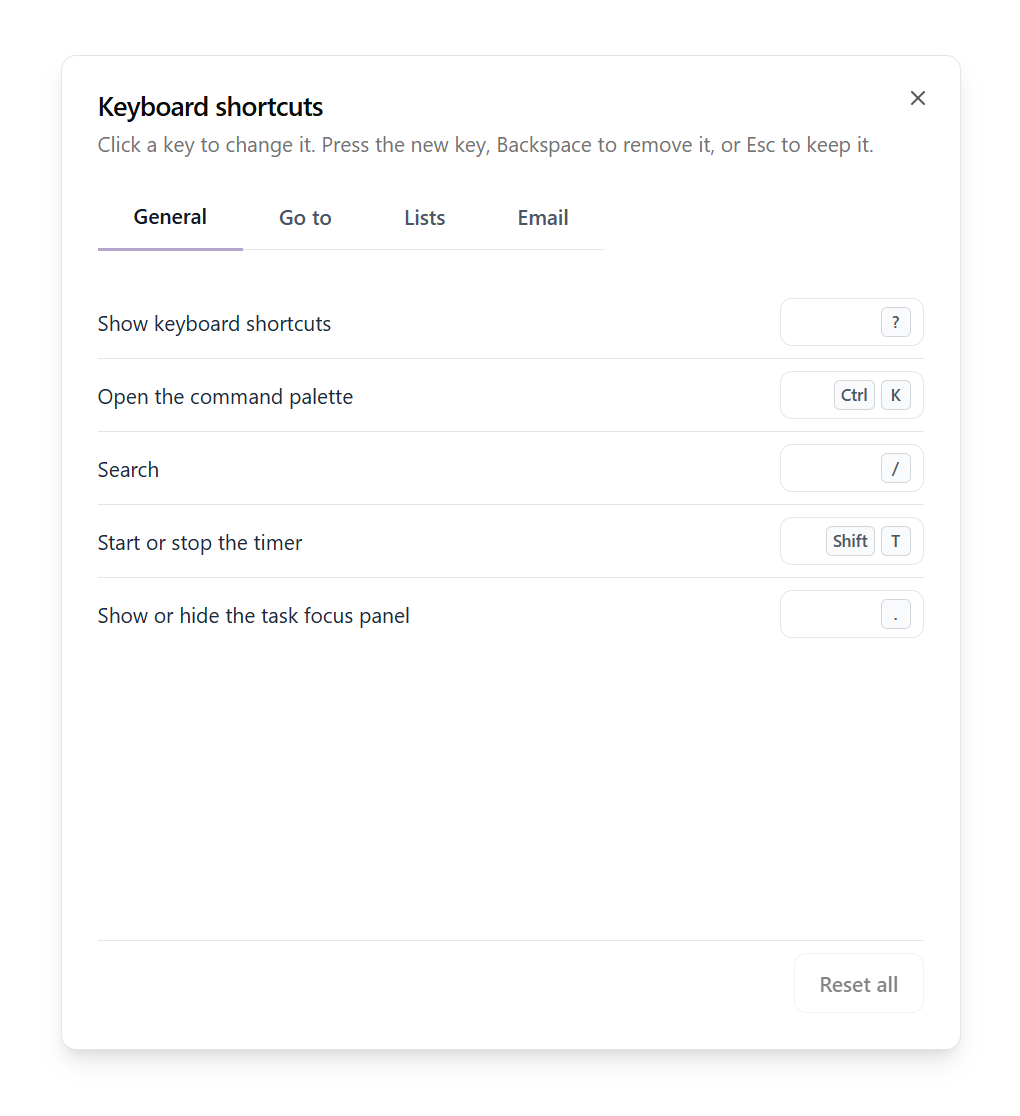Switch to the General tab
This screenshot has width=1020, height=1116.
click(170, 217)
